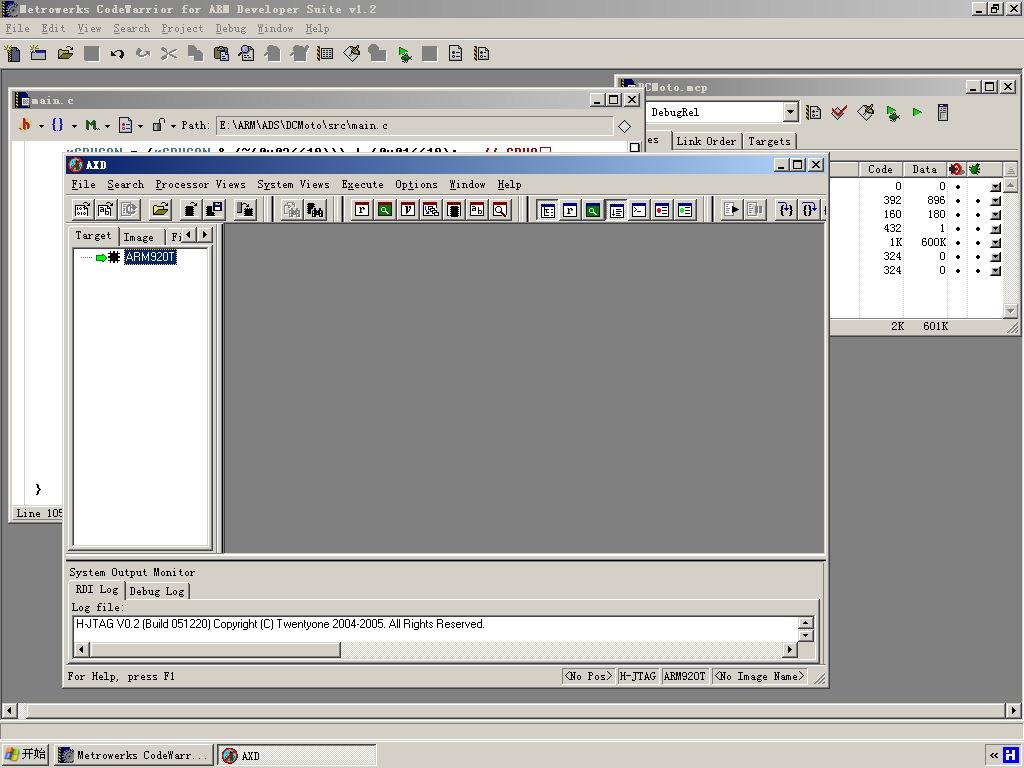
Task: Click the Code column header
Action: point(880,169)
